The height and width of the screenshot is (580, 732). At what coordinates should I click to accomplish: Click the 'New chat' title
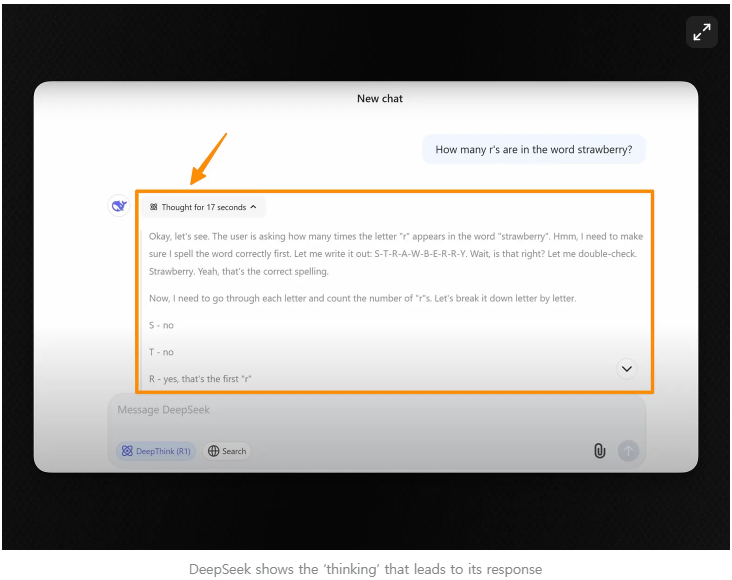pyautogui.click(x=380, y=99)
